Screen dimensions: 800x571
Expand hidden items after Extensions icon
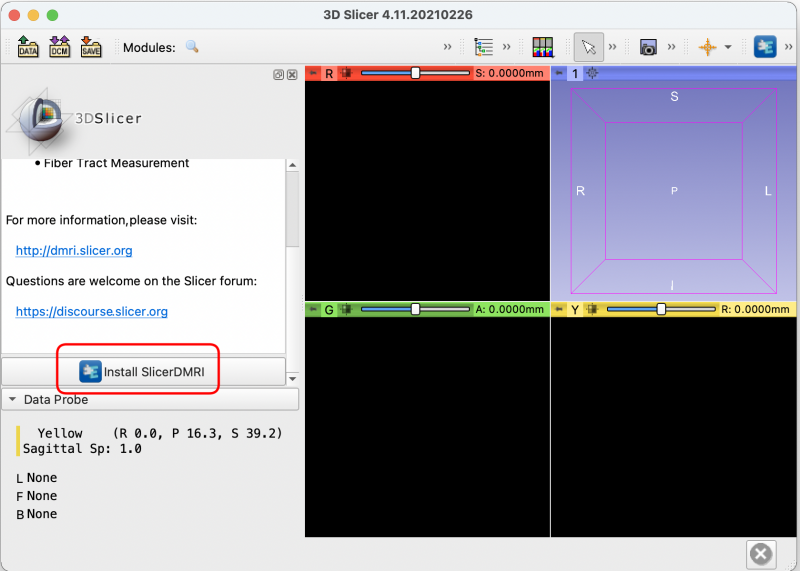pyautogui.click(x=788, y=47)
